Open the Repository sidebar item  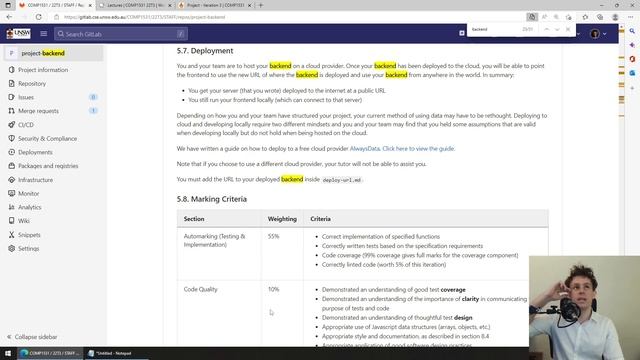32,84
